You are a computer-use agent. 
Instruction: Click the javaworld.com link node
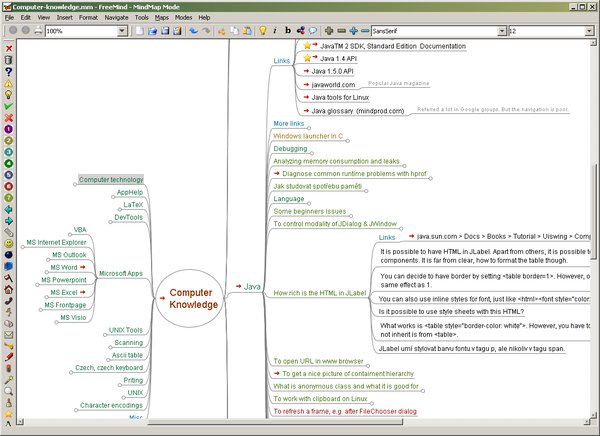coord(332,85)
